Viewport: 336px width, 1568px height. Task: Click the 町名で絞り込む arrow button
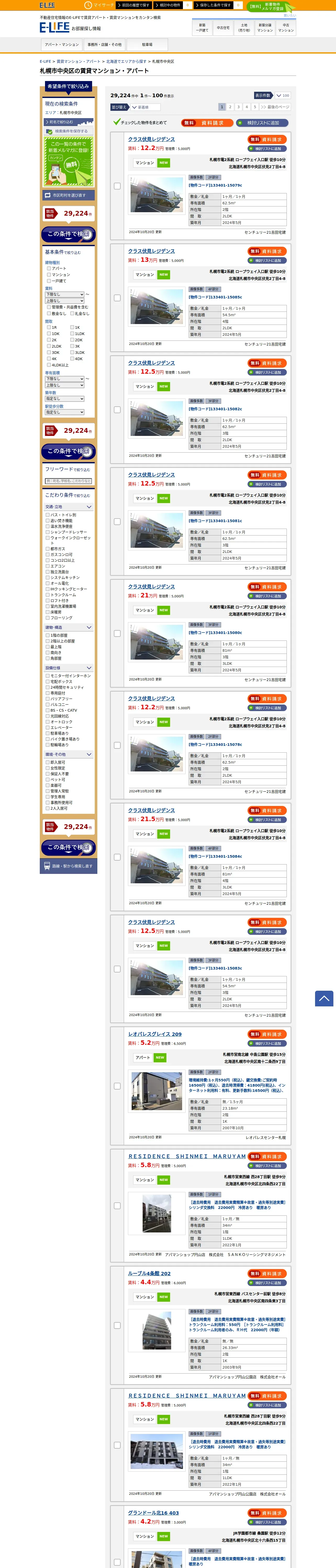pyautogui.click(x=68, y=122)
